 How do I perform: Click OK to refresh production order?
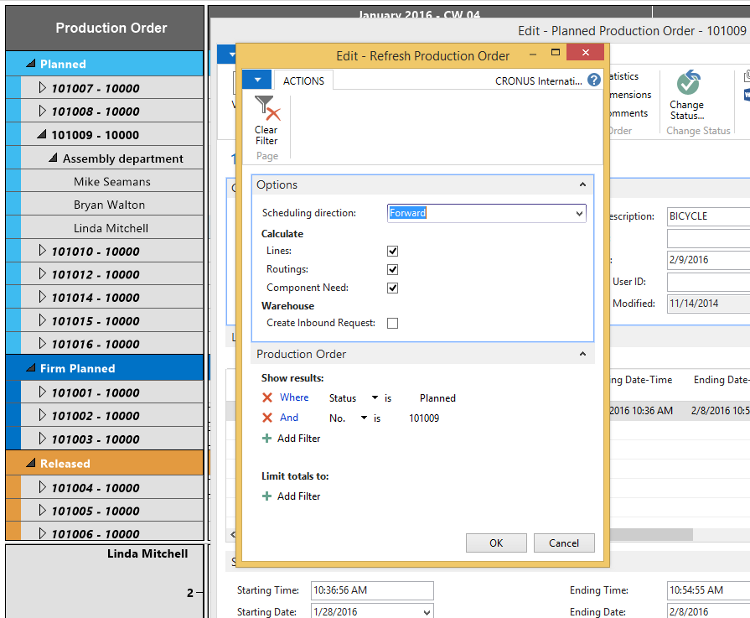pos(496,543)
